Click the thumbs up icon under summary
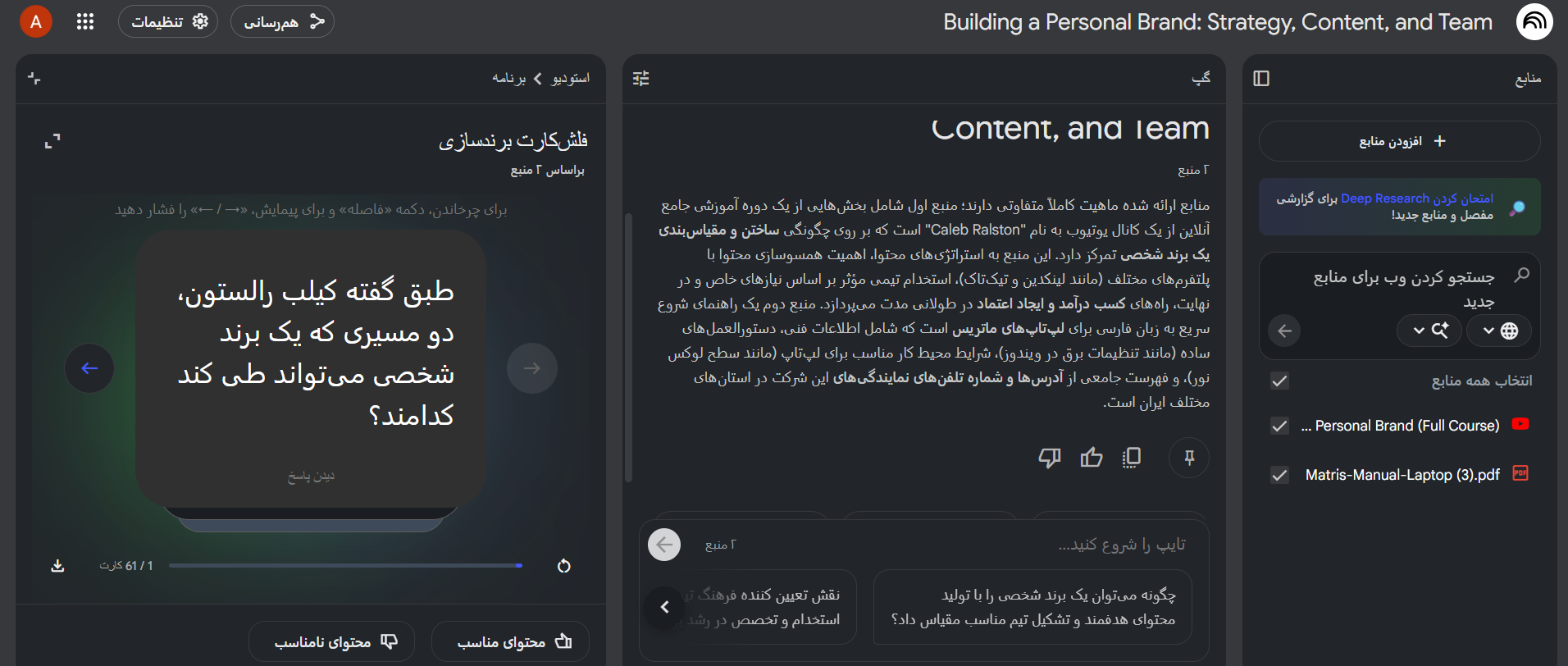 pyautogui.click(x=1092, y=458)
